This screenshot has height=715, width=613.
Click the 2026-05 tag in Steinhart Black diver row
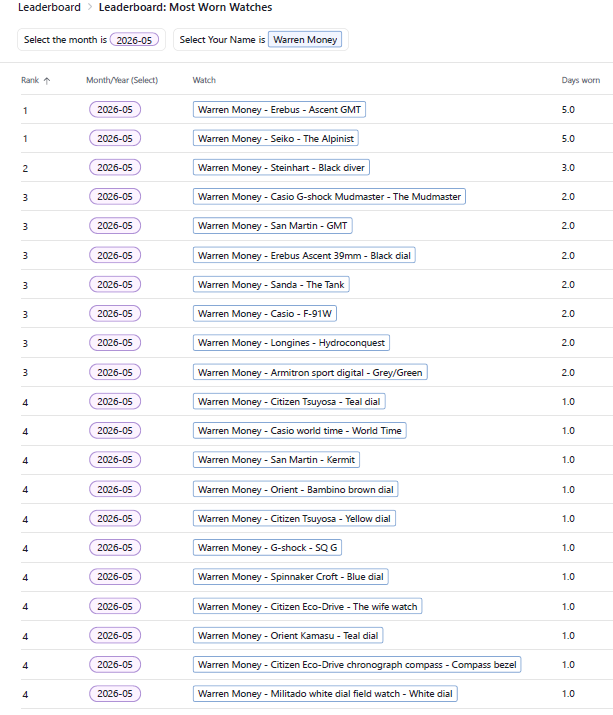coord(115,167)
